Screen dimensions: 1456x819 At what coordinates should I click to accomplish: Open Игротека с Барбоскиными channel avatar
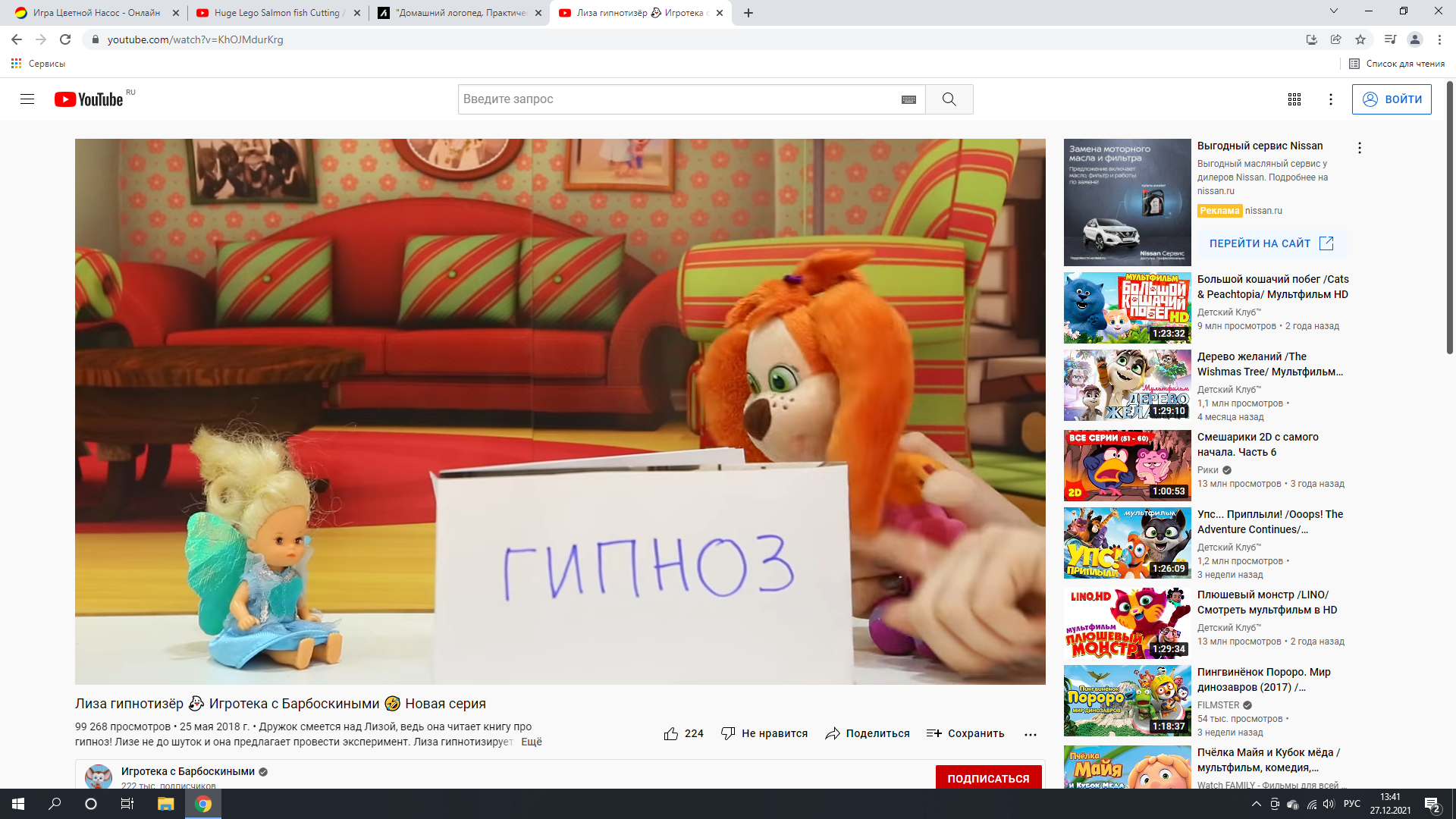coord(99,777)
